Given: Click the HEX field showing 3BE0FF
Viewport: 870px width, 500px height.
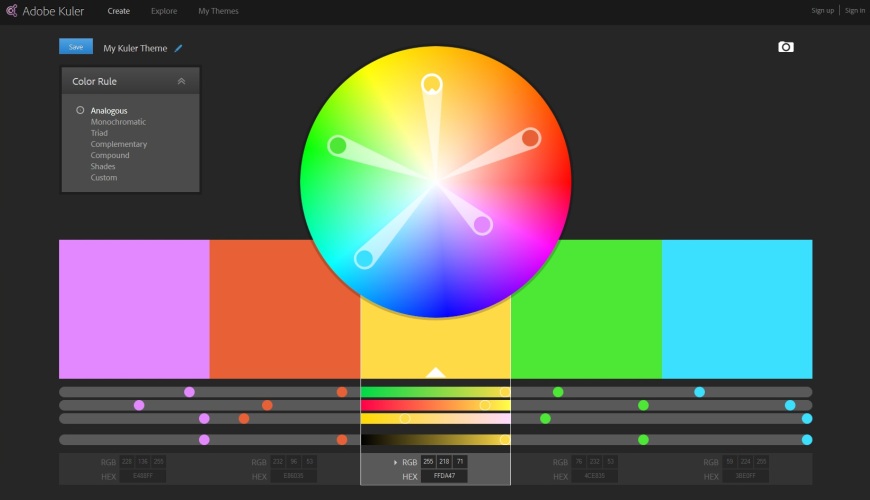Looking at the screenshot, I should coord(745,476).
